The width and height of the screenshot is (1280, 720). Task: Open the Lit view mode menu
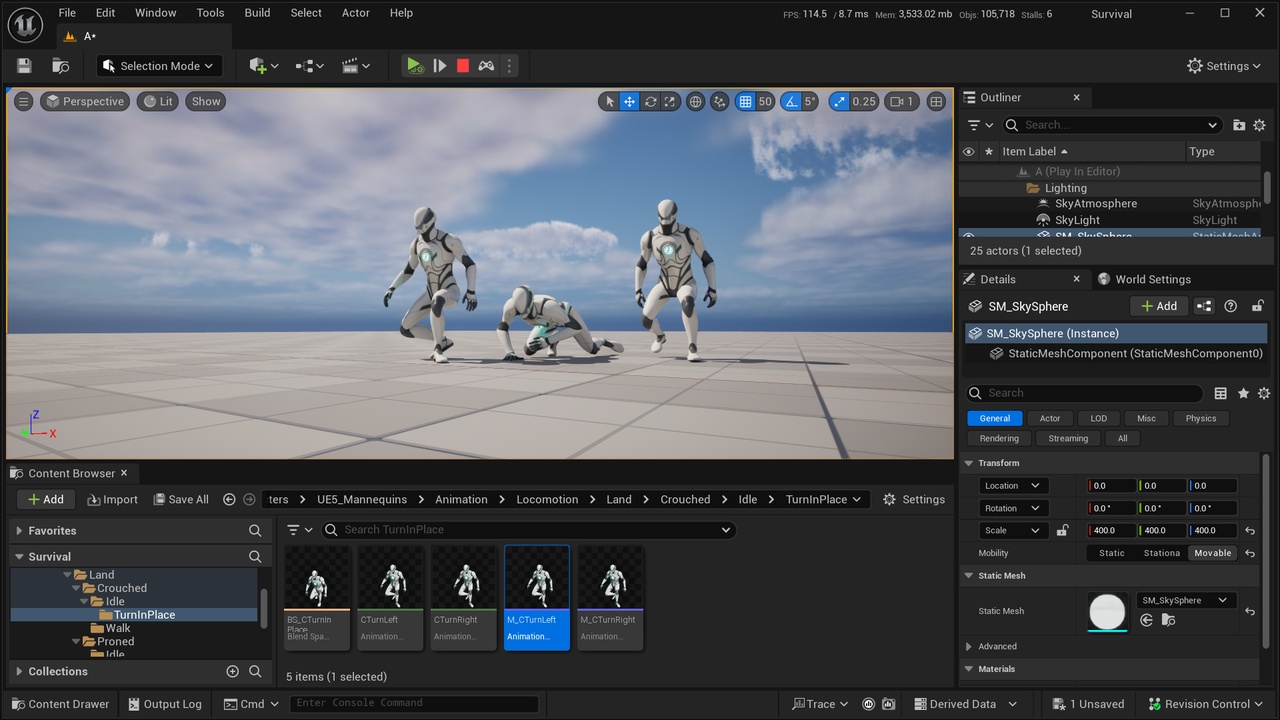157,101
